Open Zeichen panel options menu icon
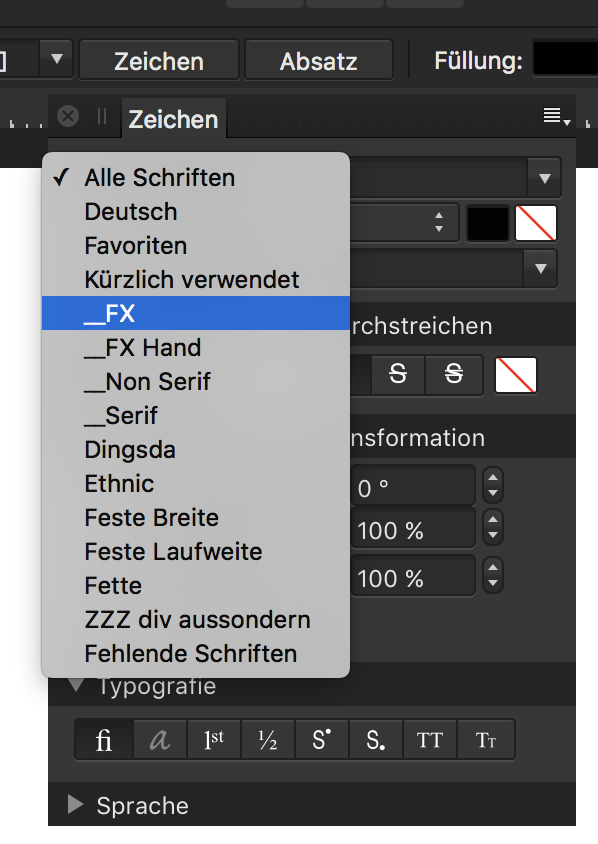This screenshot has height=844, width=598. click(556, 116)
